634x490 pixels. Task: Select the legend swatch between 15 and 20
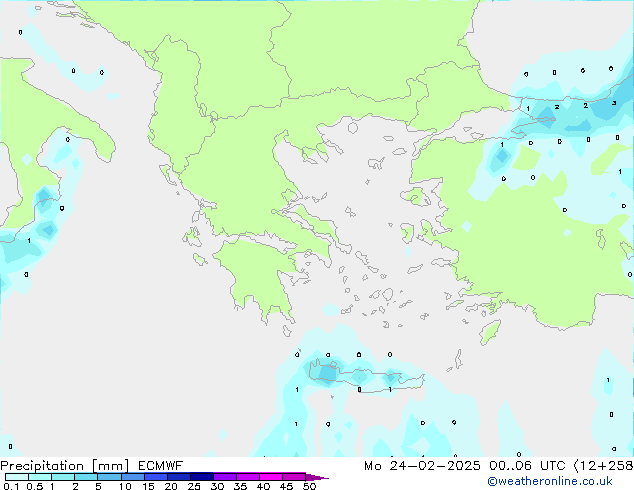click(155, 477)
